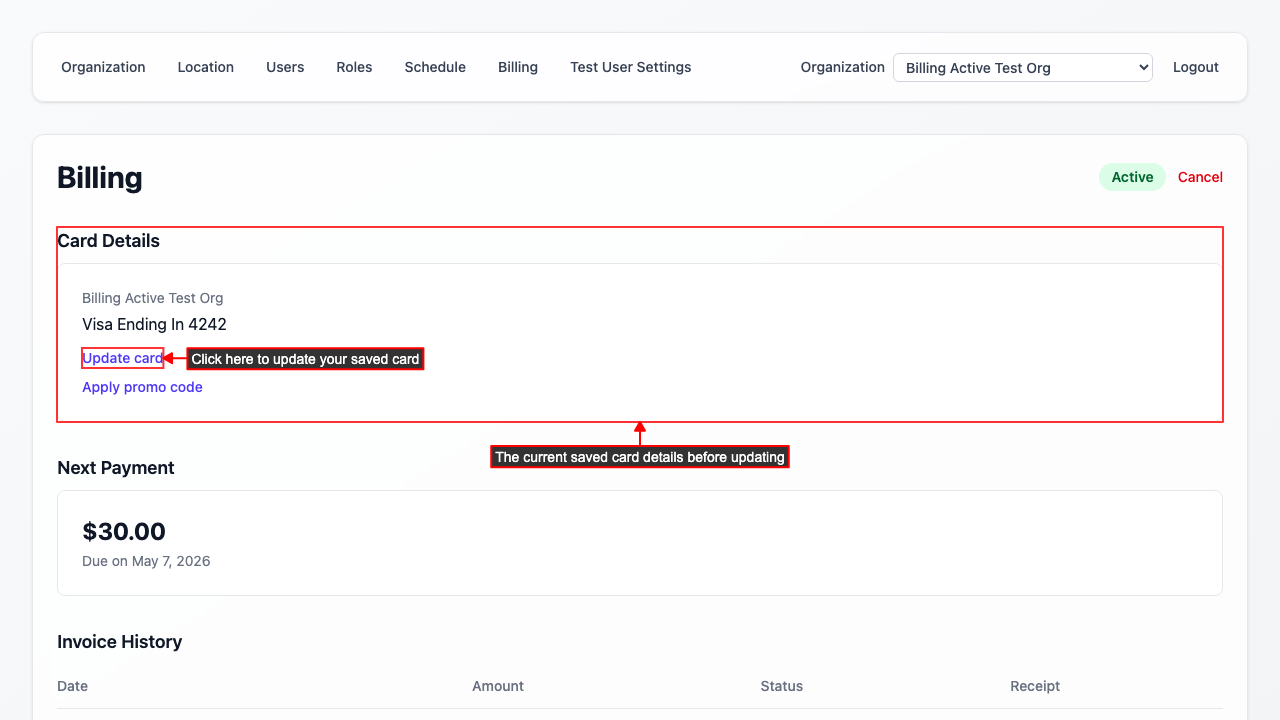This screenshot has height=720, width=1280.
Task: Click the Date column header
Action: click(72, 686)
